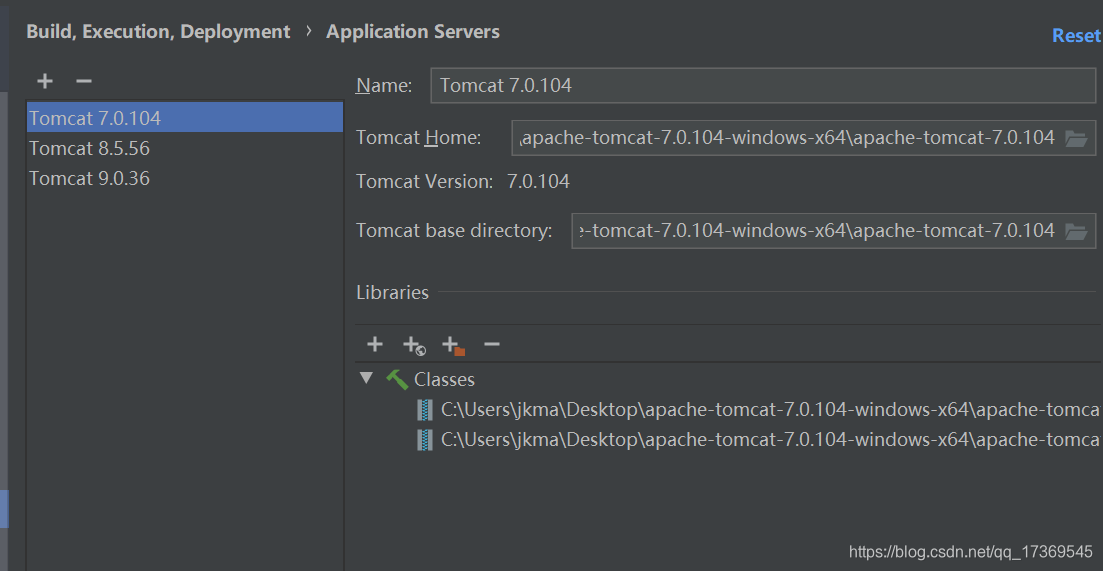Screen dimensions: 1103x571
Task: Click the Reset link
Action: (x=1076, y=36)
